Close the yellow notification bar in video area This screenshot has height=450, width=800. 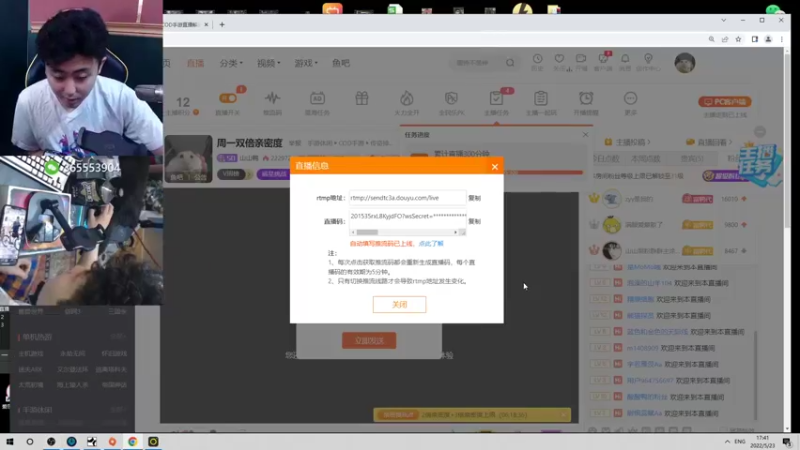pyautogui.click(x=564, y=415)
